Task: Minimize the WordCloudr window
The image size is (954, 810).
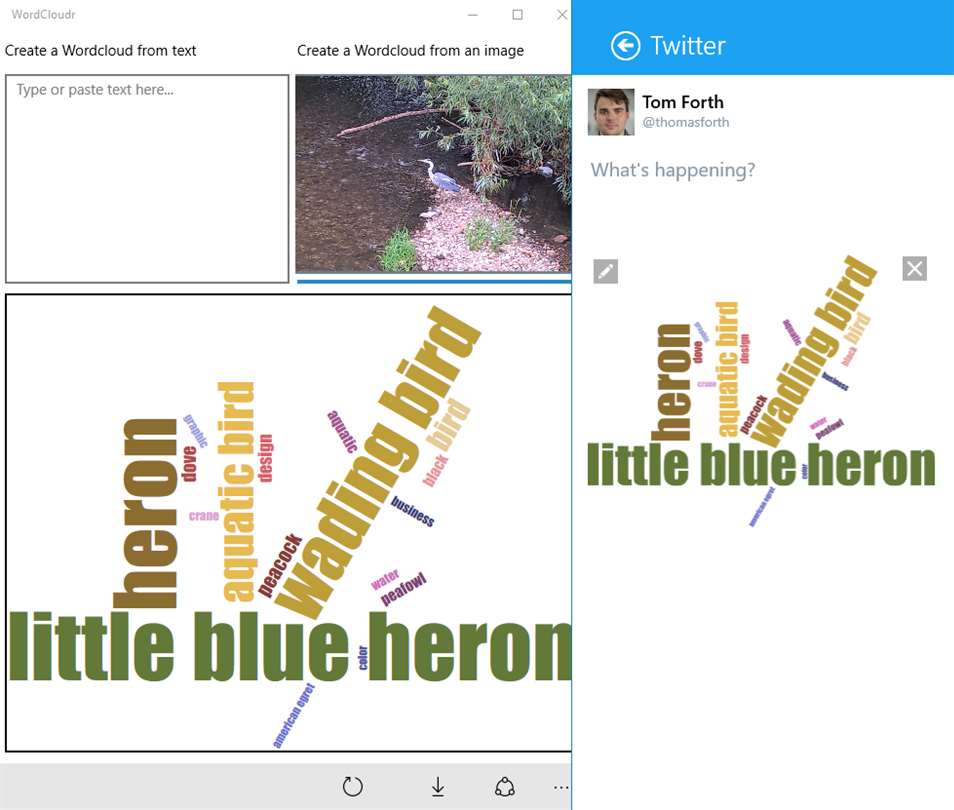Action: 473,15
